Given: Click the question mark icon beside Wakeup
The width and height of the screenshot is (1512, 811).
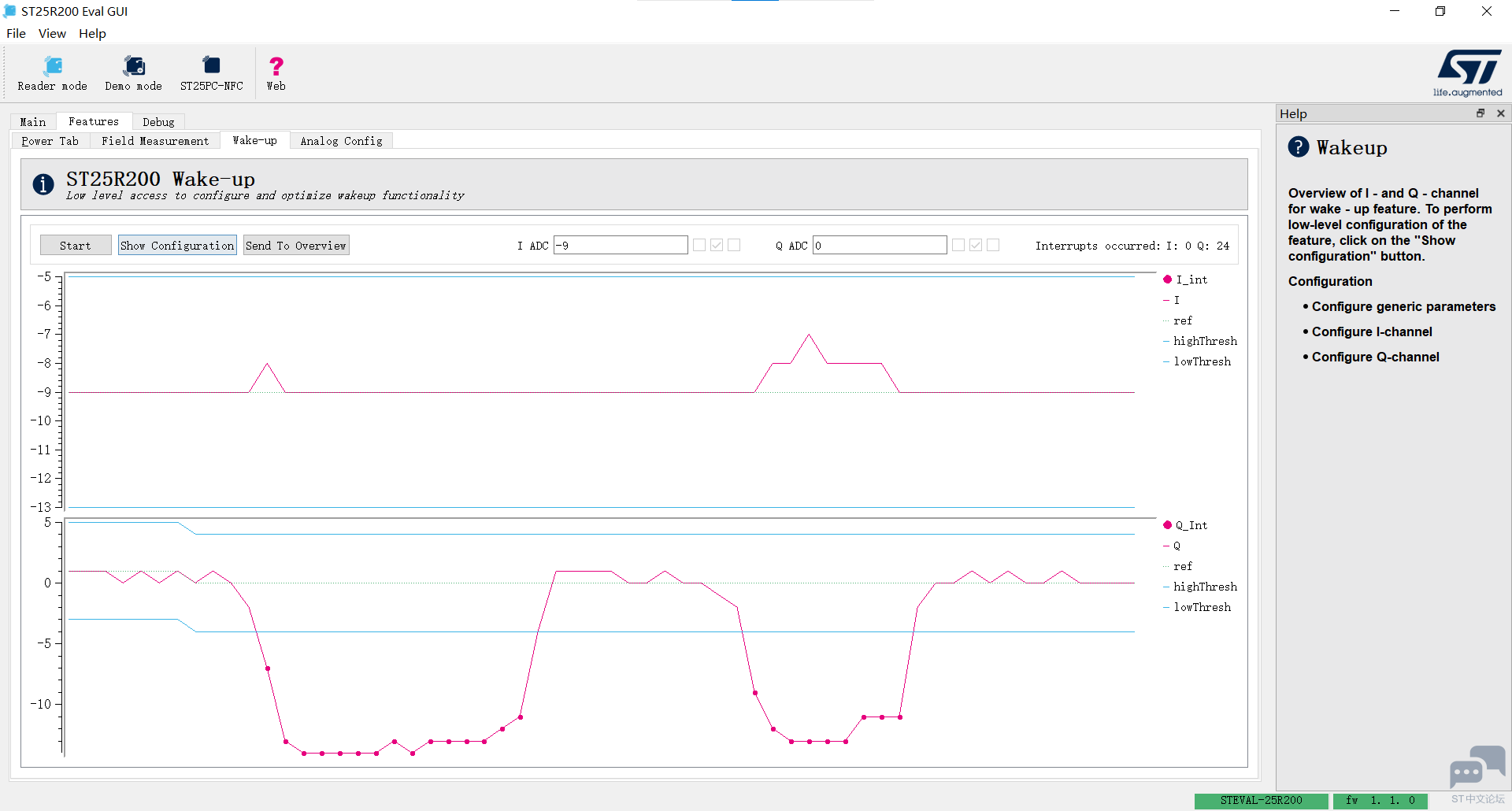Looking at the screenshot, I should [x=1299, y=147].
